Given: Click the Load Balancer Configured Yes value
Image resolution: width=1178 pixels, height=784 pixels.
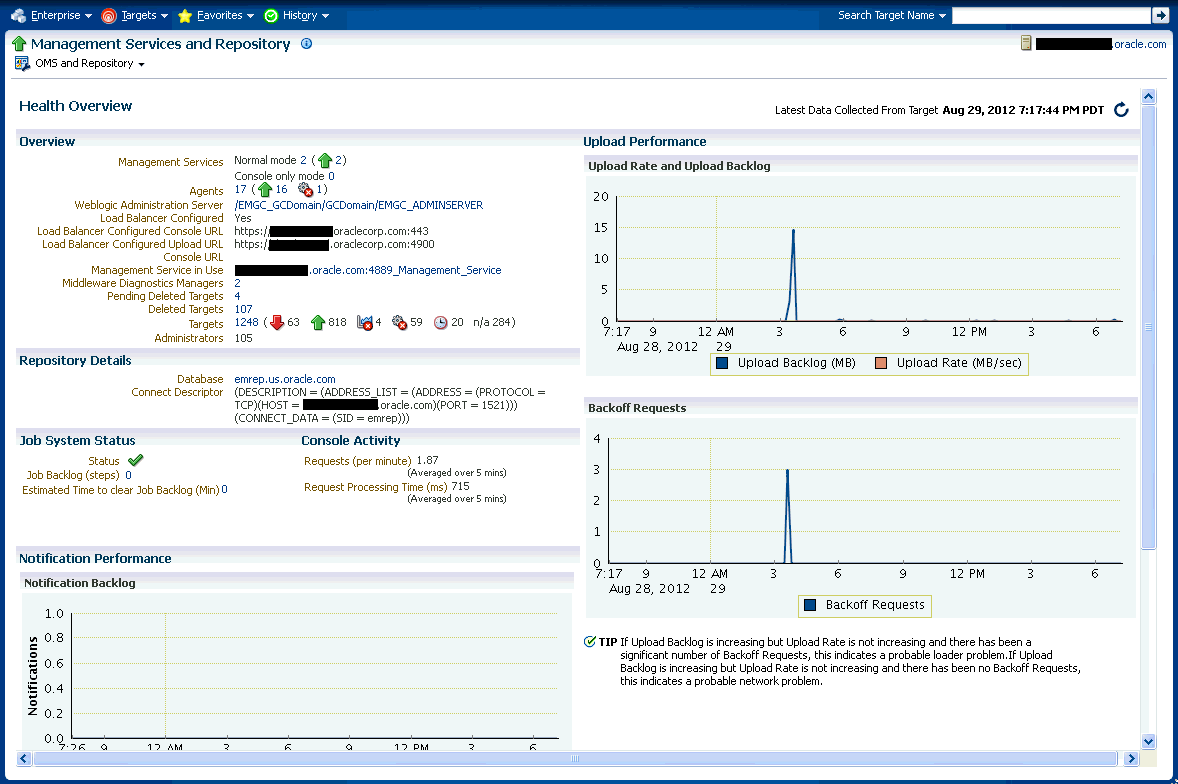Looking at the screenshot, I should coord(243,218).
